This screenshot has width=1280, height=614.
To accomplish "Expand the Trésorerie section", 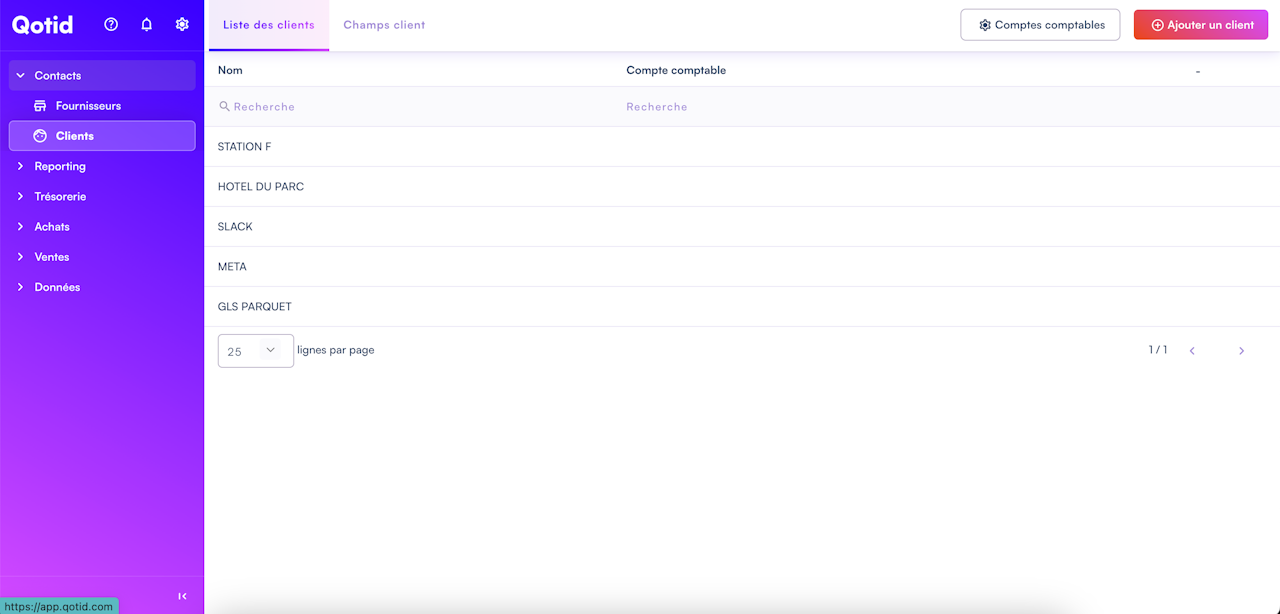I will 102,196.
